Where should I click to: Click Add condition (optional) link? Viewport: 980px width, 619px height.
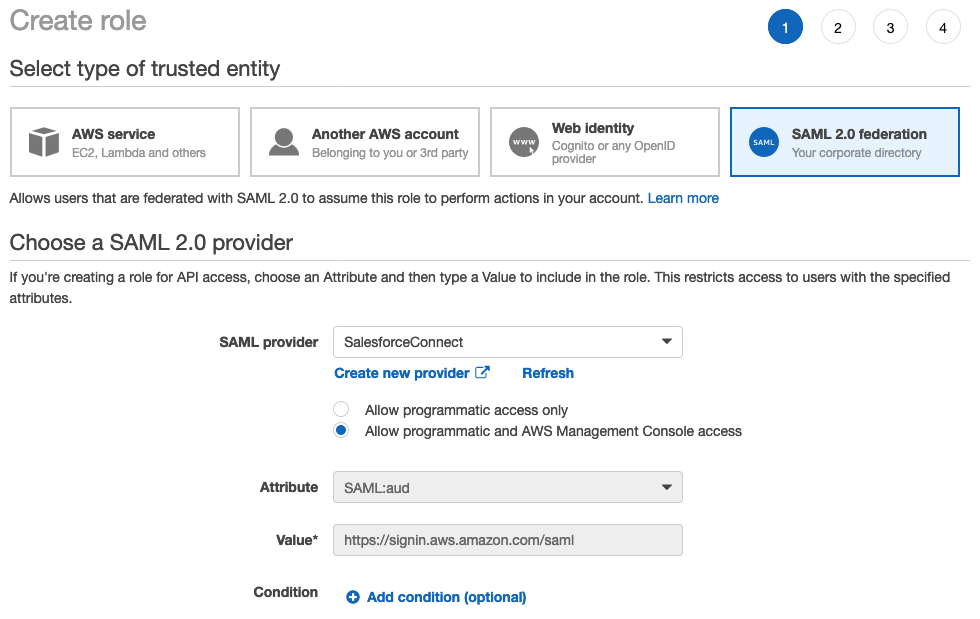(446, 597)
